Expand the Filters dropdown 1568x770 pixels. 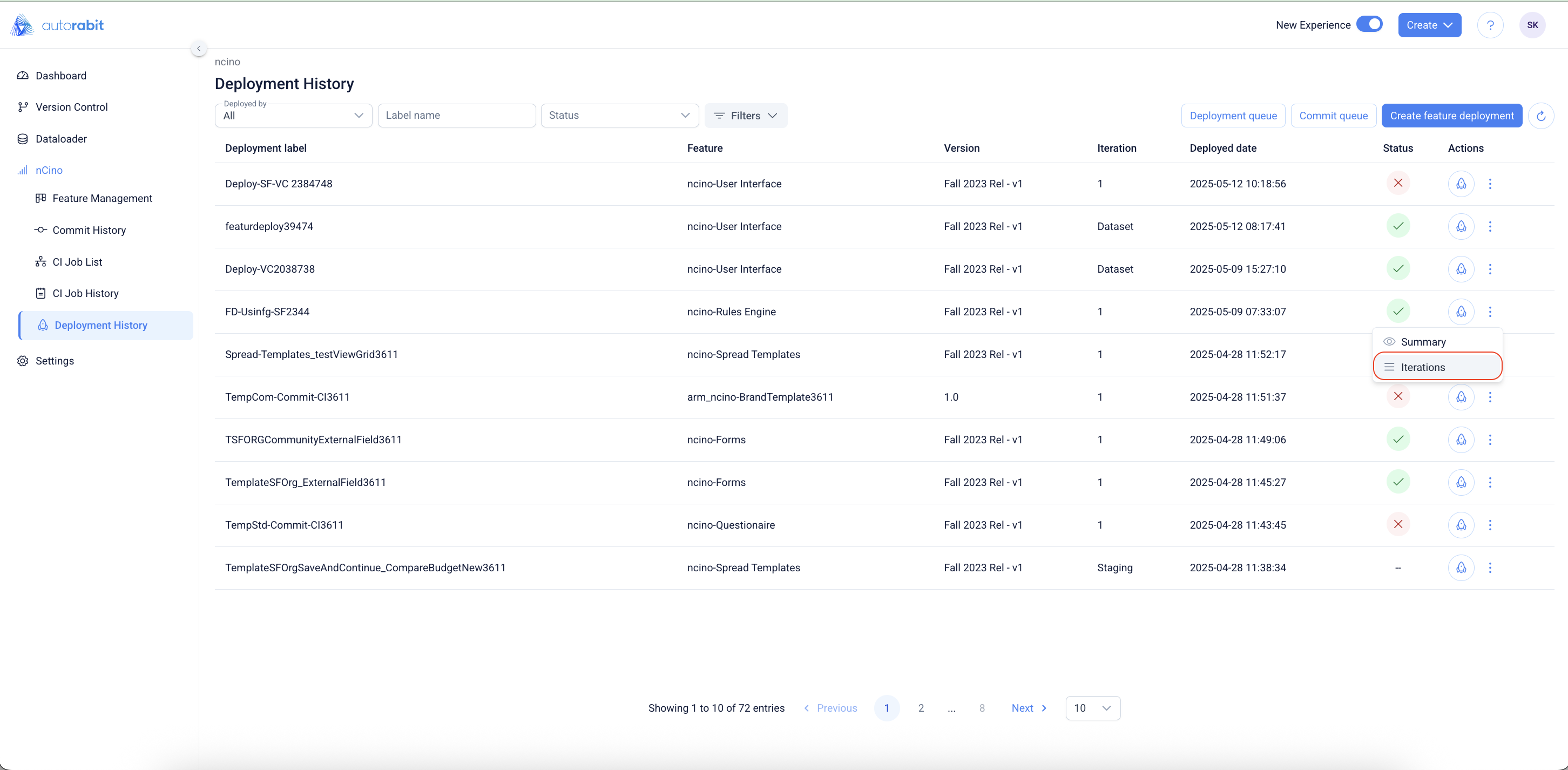coord(745,116)
